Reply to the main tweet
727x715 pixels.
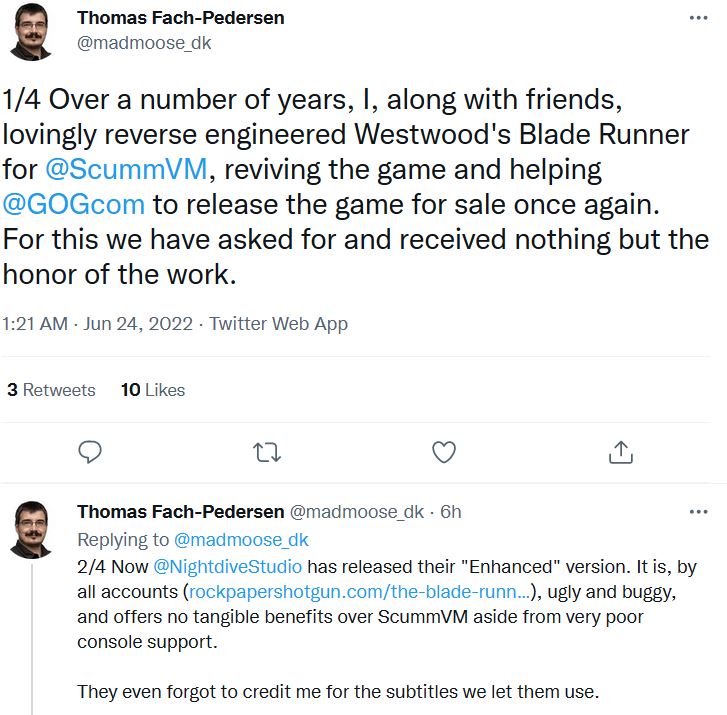click(90, 452)
